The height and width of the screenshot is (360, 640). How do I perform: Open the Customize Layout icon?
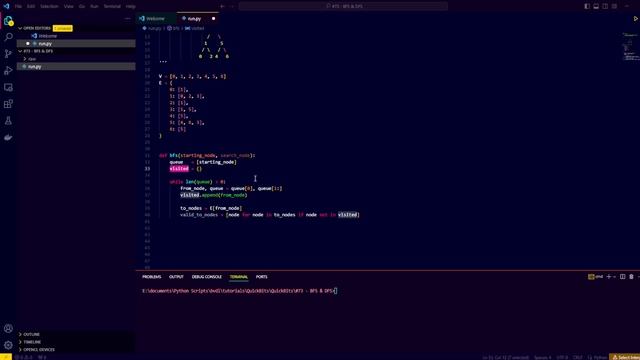point(614,6)
